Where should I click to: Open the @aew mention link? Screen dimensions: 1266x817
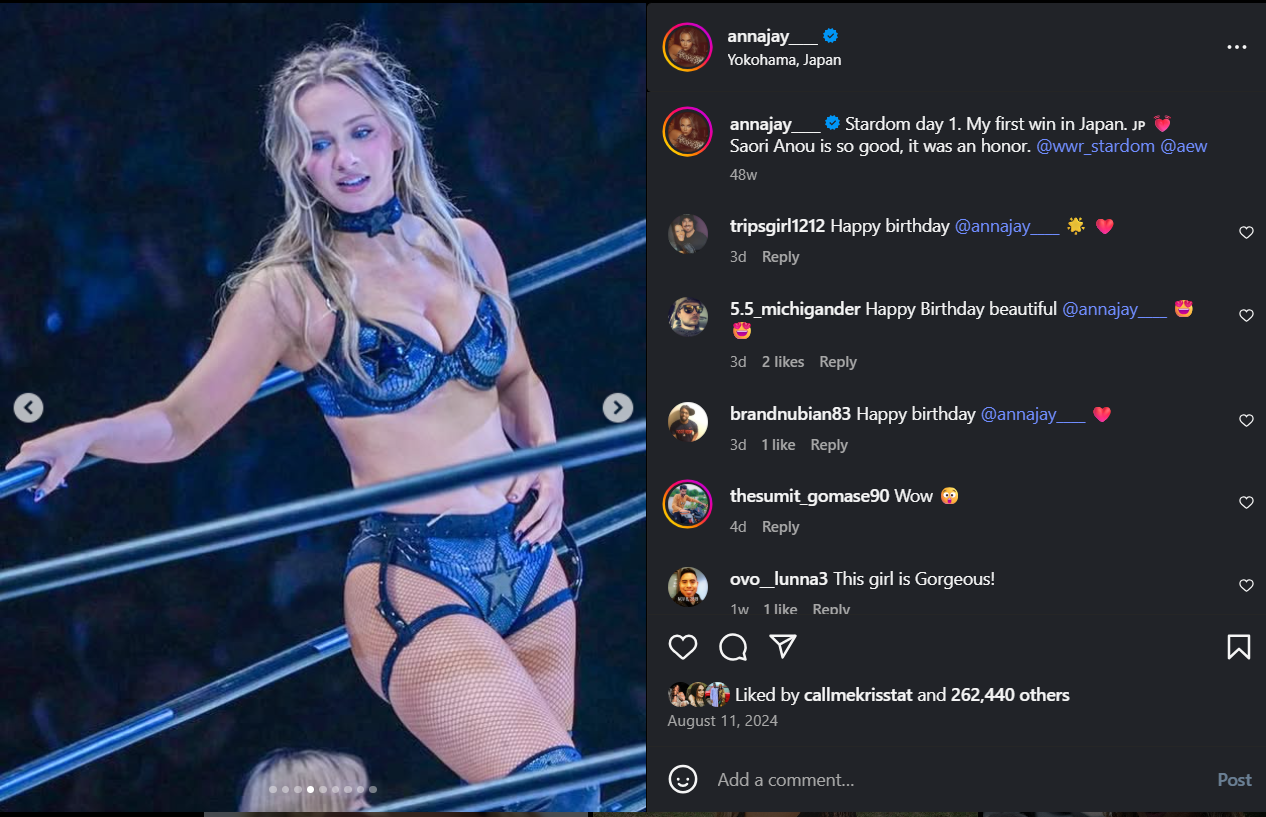[x=1184, y=146]
